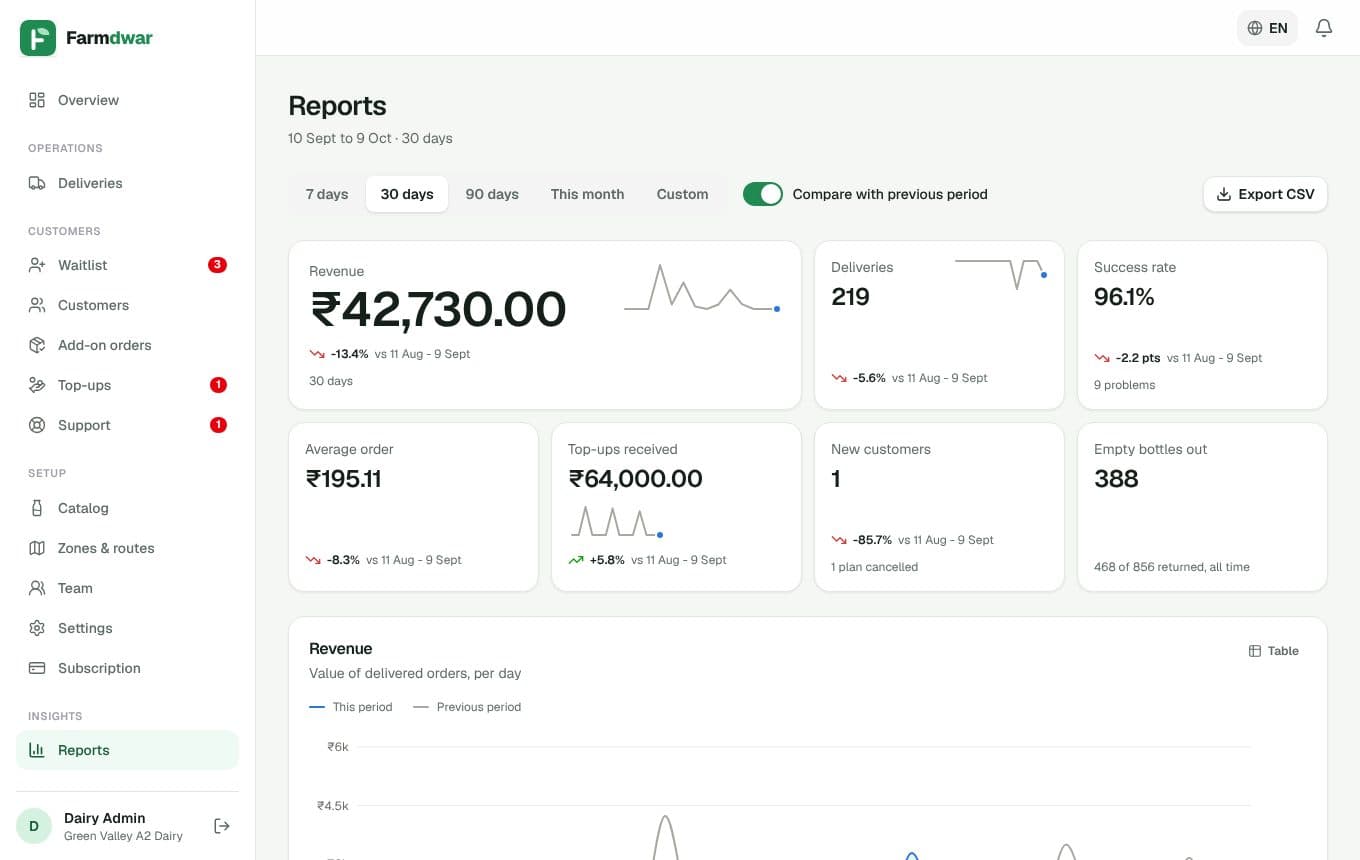The height and width of the screenshot is (860, 1360).
Task: Click the '9 problems' text
Action: pyautogui.click(x=1124, y=385)
